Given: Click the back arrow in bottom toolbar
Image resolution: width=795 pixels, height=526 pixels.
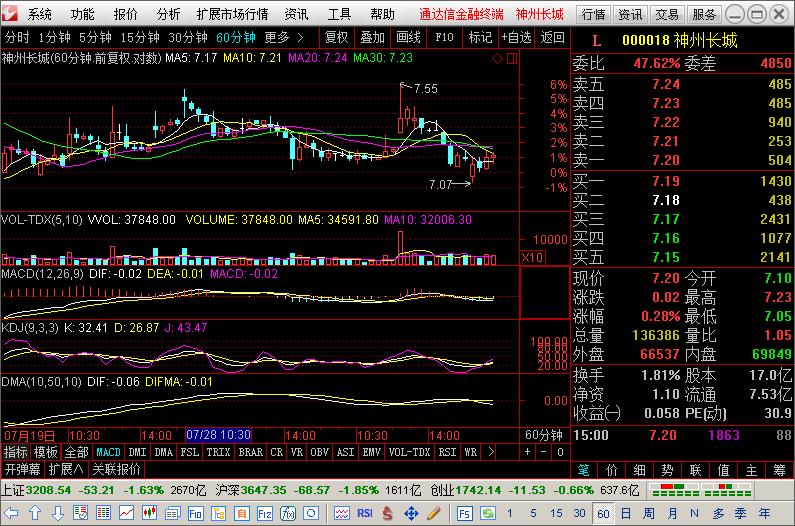Looking at the screenshot, I should [x=13, y=513].
